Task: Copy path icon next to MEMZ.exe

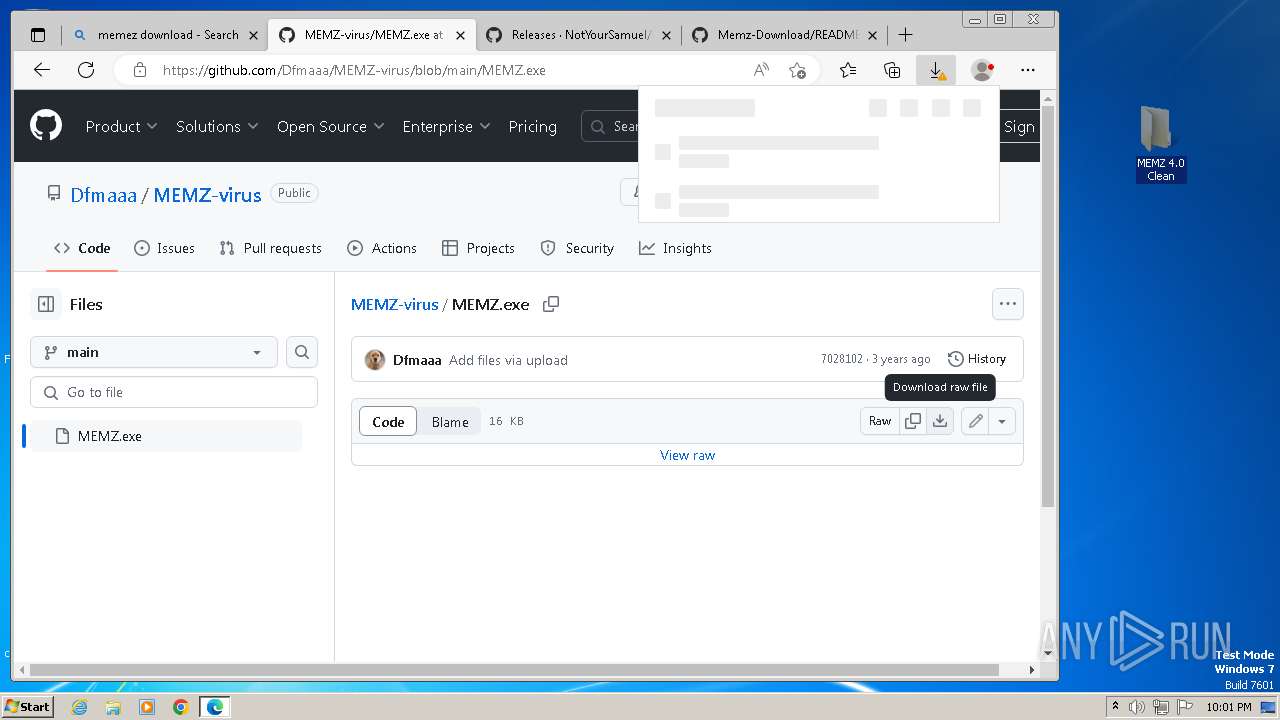Action: (x=551, y=304)
